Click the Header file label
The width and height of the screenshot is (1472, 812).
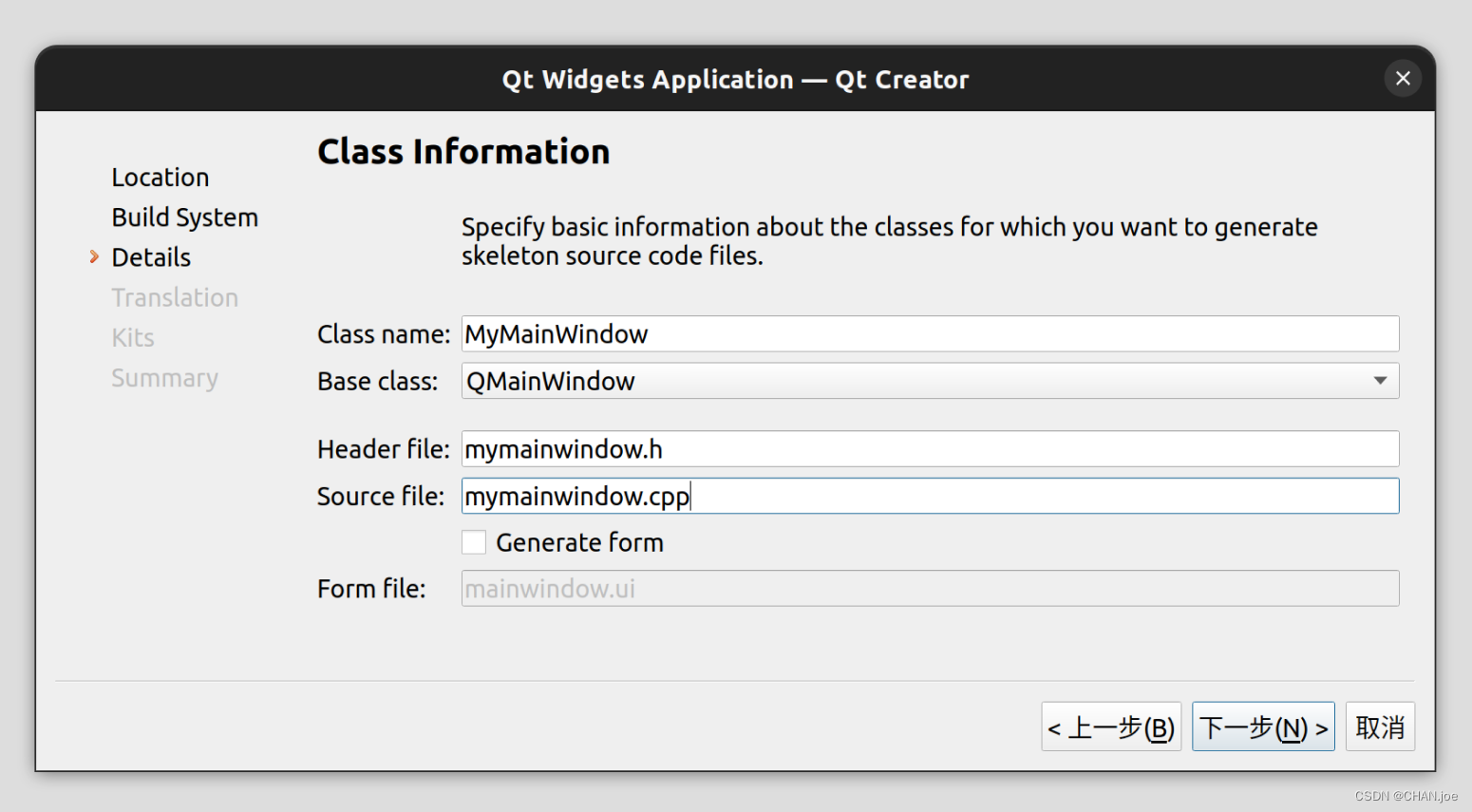click(384, 449)
